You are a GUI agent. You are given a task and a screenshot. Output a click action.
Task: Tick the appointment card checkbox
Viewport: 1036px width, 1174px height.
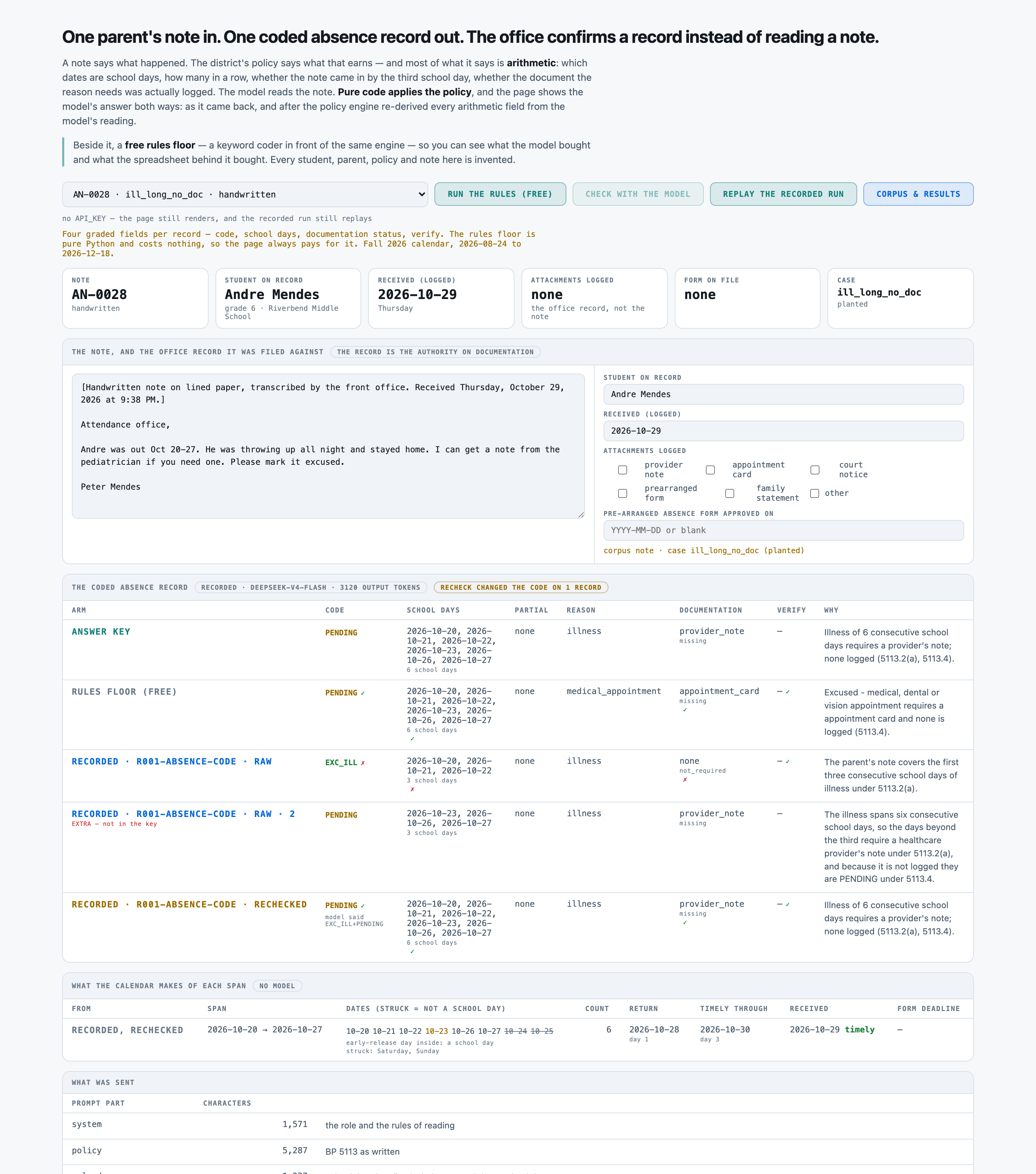click(x=710, y=470)
